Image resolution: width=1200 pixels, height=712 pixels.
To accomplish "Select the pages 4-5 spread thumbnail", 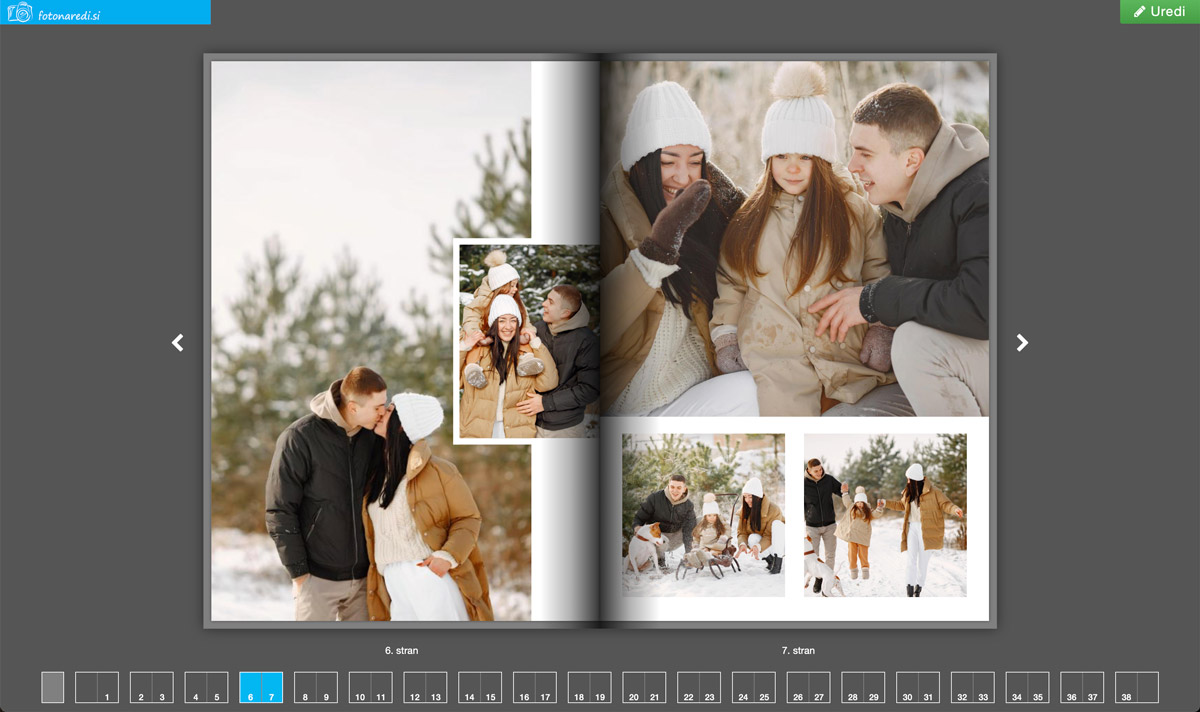I will click(x=206, y=687).
